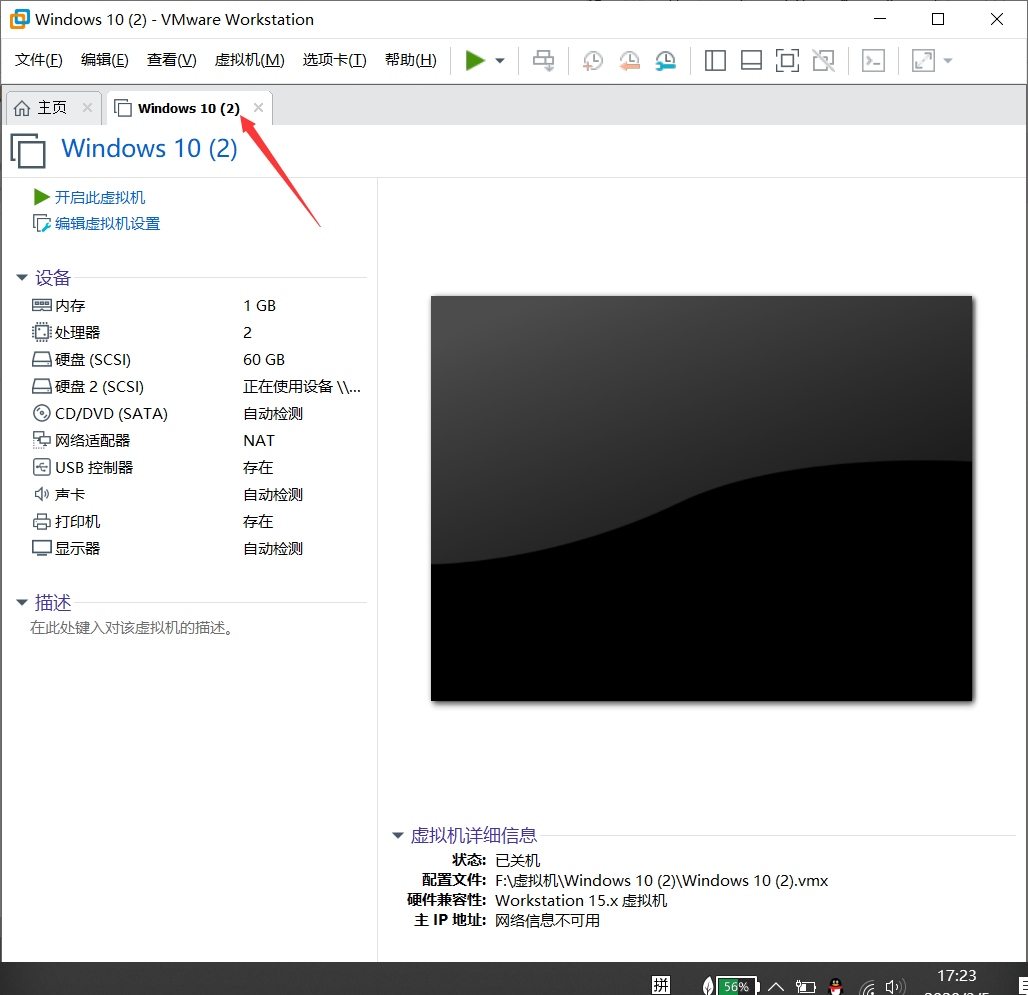This screenshot has width=1028, height=995.
Task: Select the 硬盘 2 (SCSI) device row
Action: click(197, 386)
